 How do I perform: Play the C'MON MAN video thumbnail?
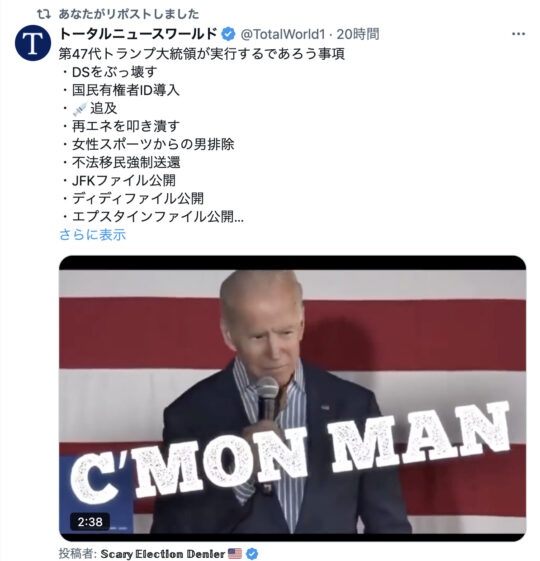tap(292, 398)
